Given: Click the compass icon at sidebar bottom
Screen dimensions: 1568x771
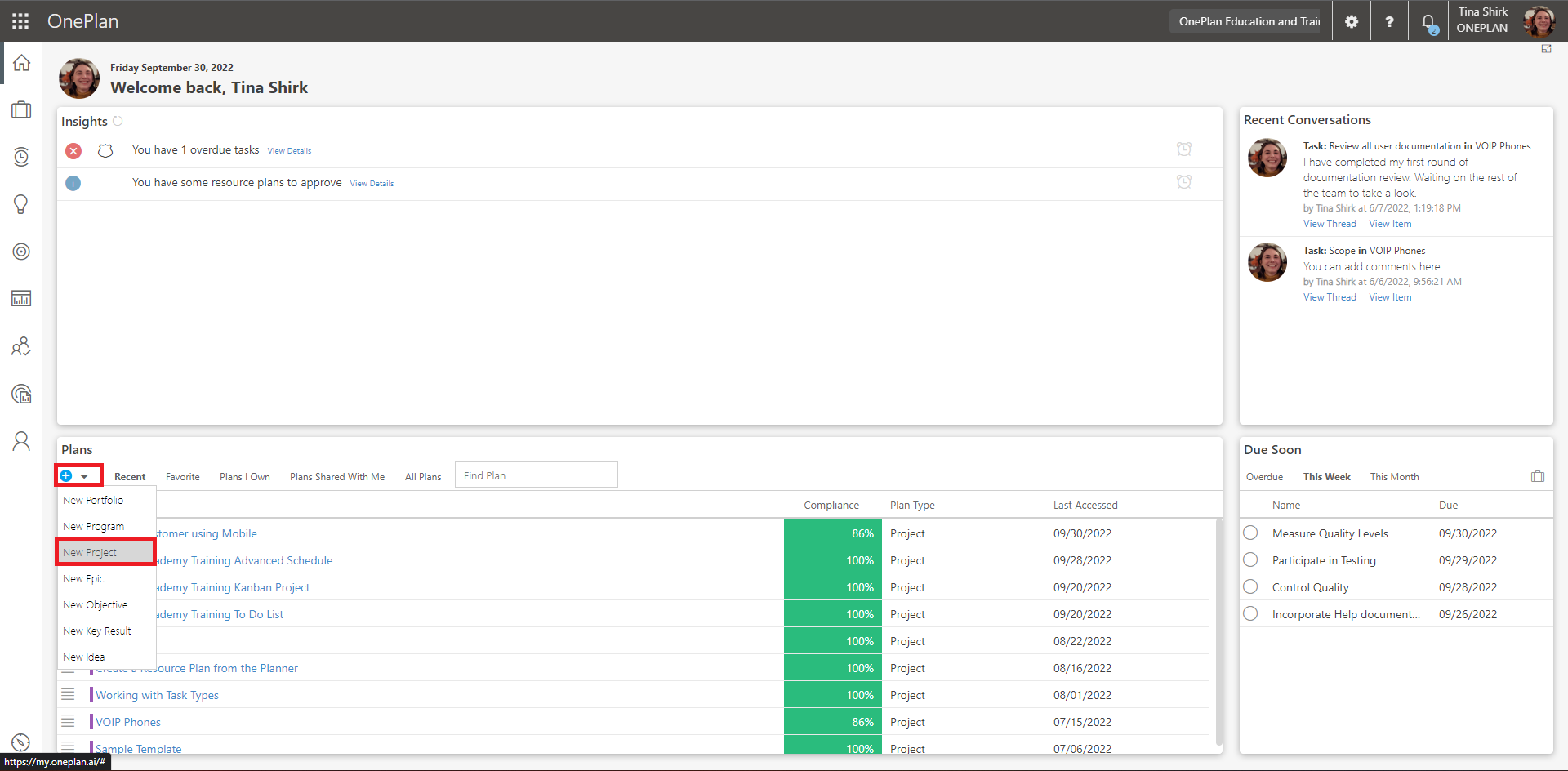Looking at the screenshot, I should pos(21,742).
